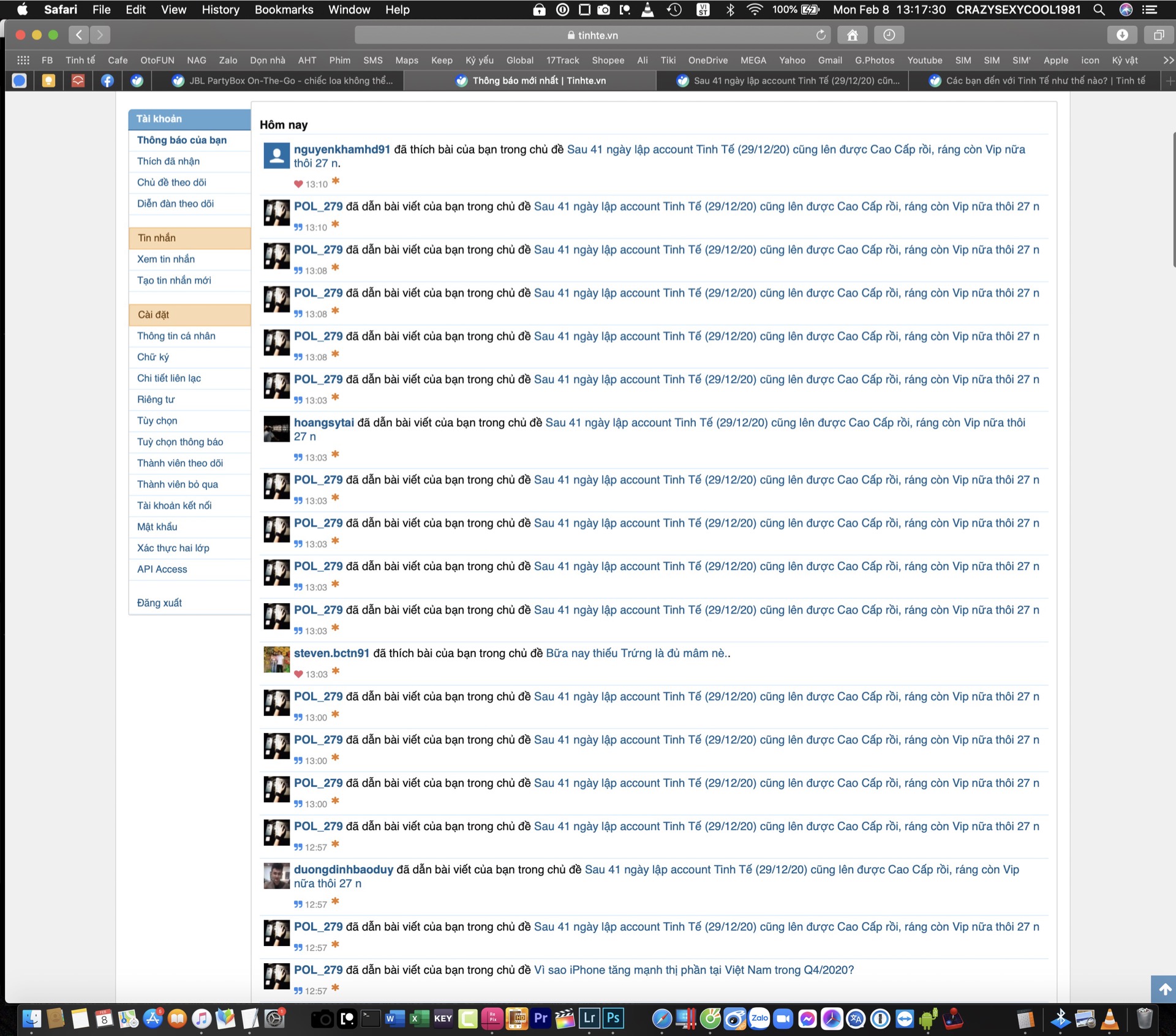Show Safari downloads

(1122, 35)
